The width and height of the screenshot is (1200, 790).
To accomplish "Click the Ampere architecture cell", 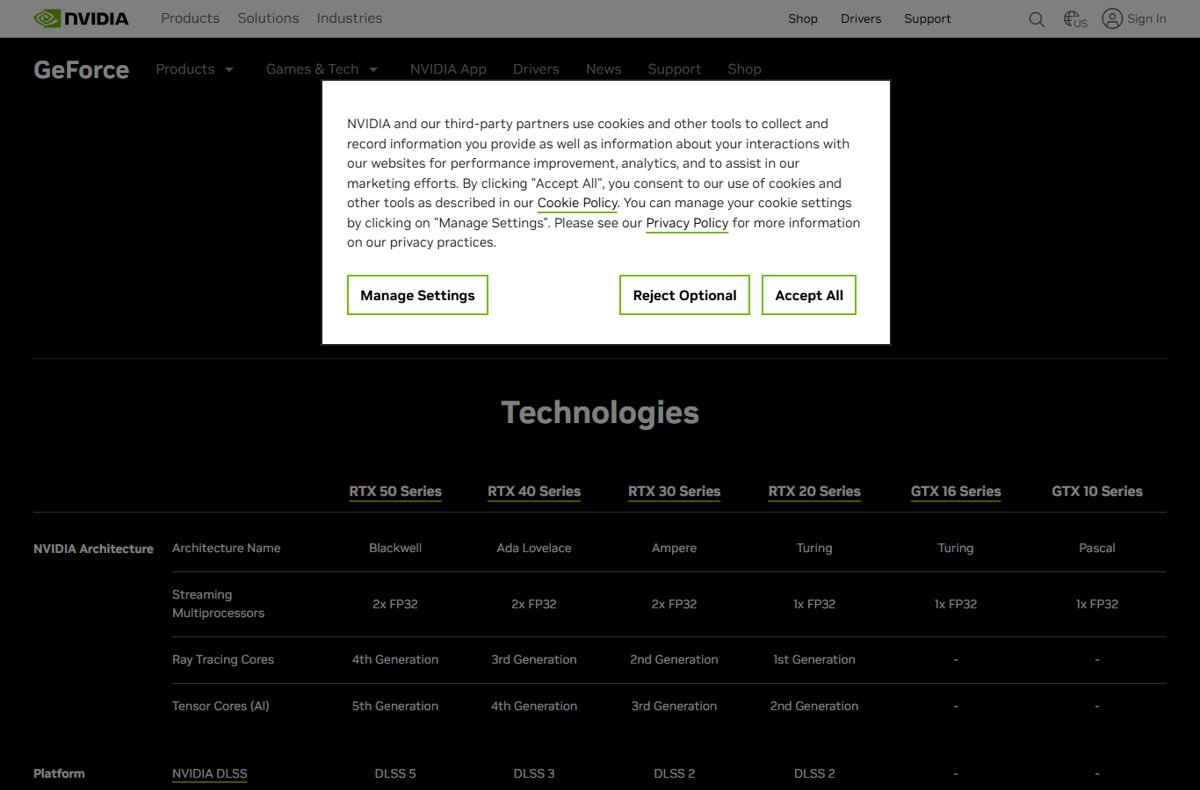I will click(674, 548).
